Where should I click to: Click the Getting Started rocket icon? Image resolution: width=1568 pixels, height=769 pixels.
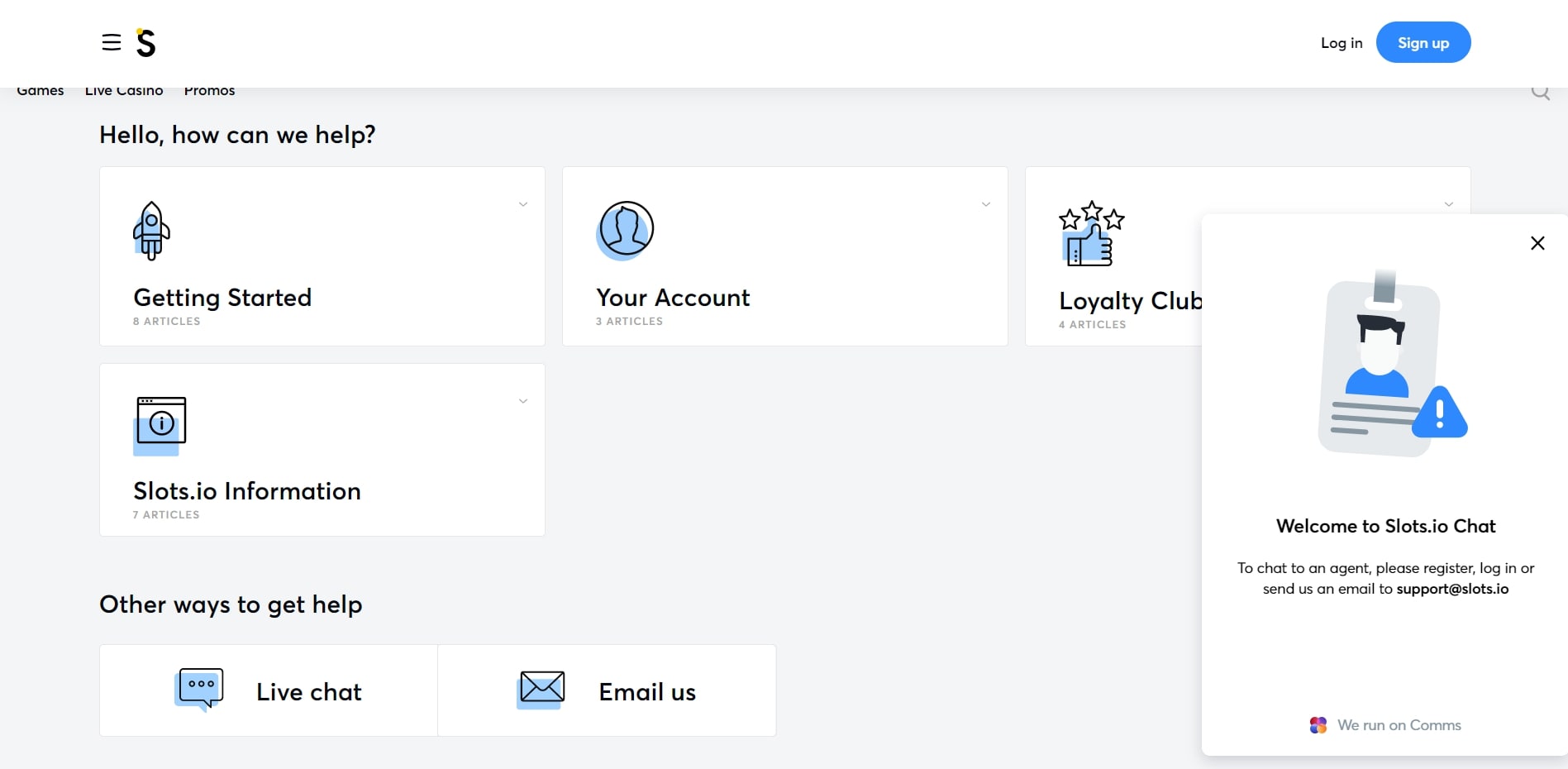click(151, 231)
